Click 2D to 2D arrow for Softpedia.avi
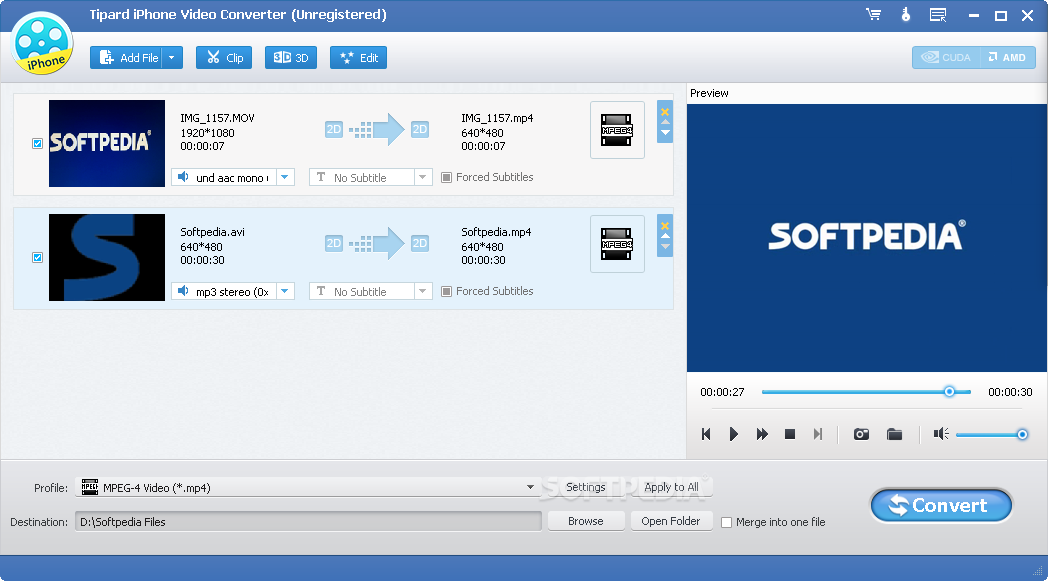 point(377,243)
